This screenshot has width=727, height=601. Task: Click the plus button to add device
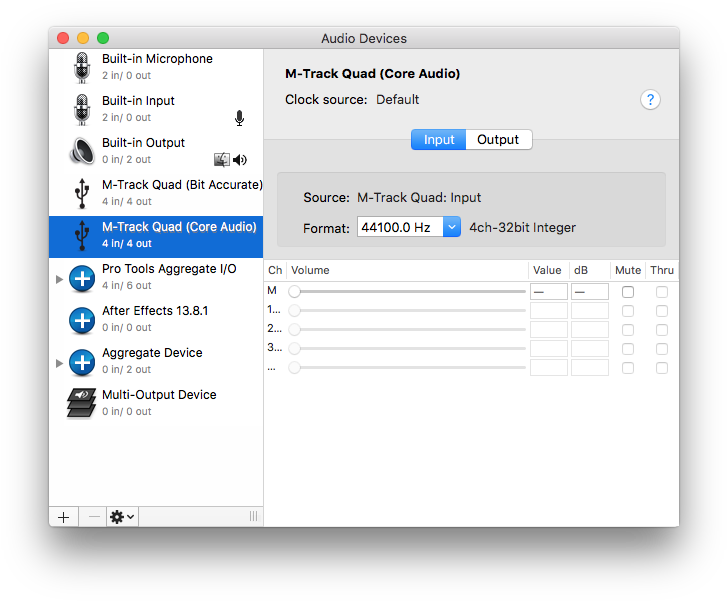pyautogui.click(x=63, y=516)
